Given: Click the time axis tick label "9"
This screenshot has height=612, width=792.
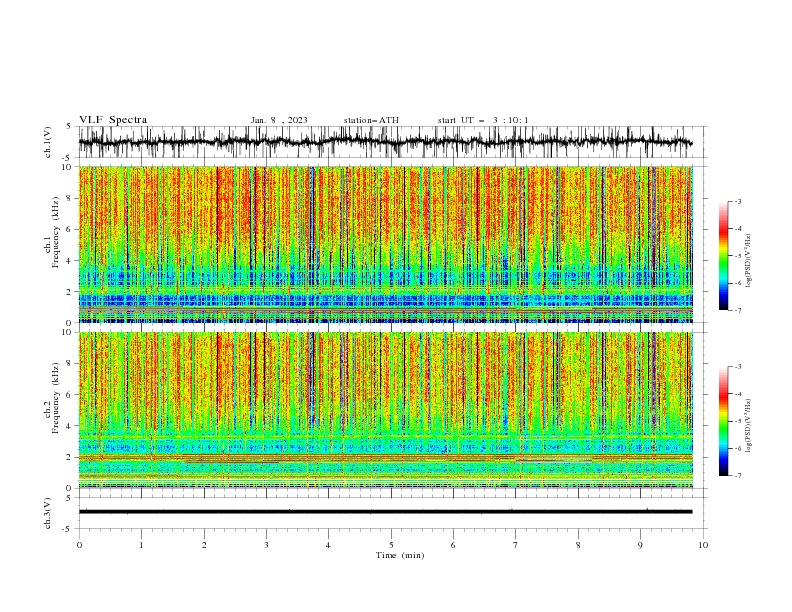Looking at the screenshot, I should [640, 545].
